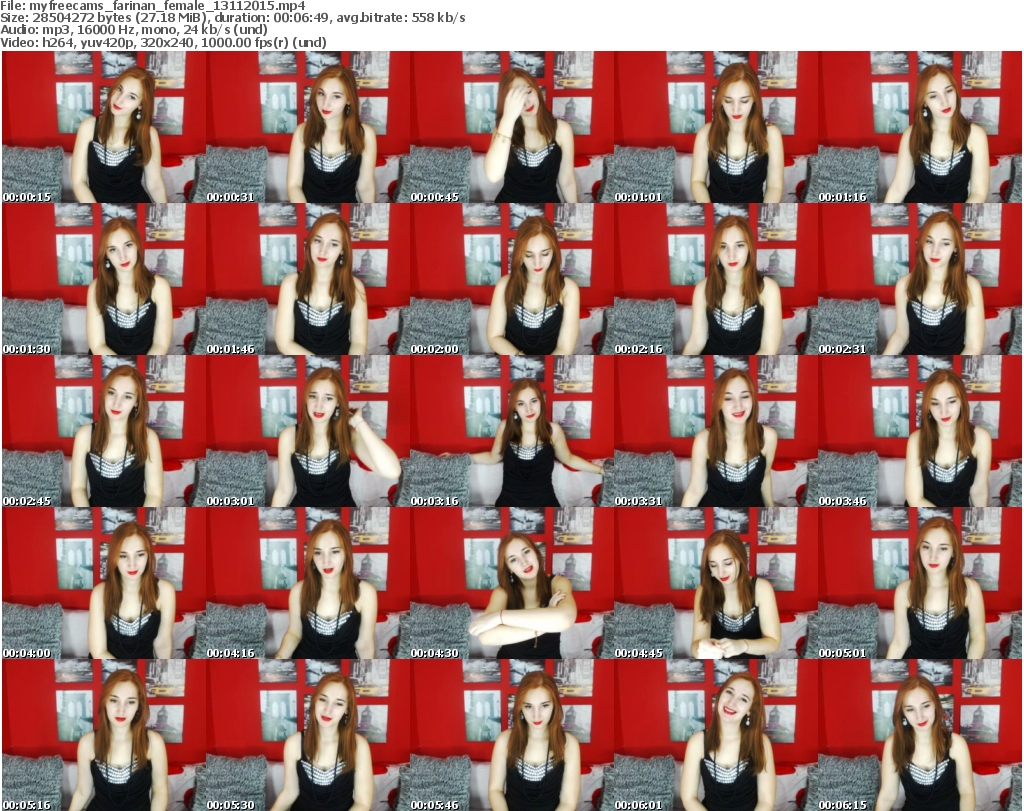
Task: Pick the frame timestamped 00:05:30
Action: point(307,735)
